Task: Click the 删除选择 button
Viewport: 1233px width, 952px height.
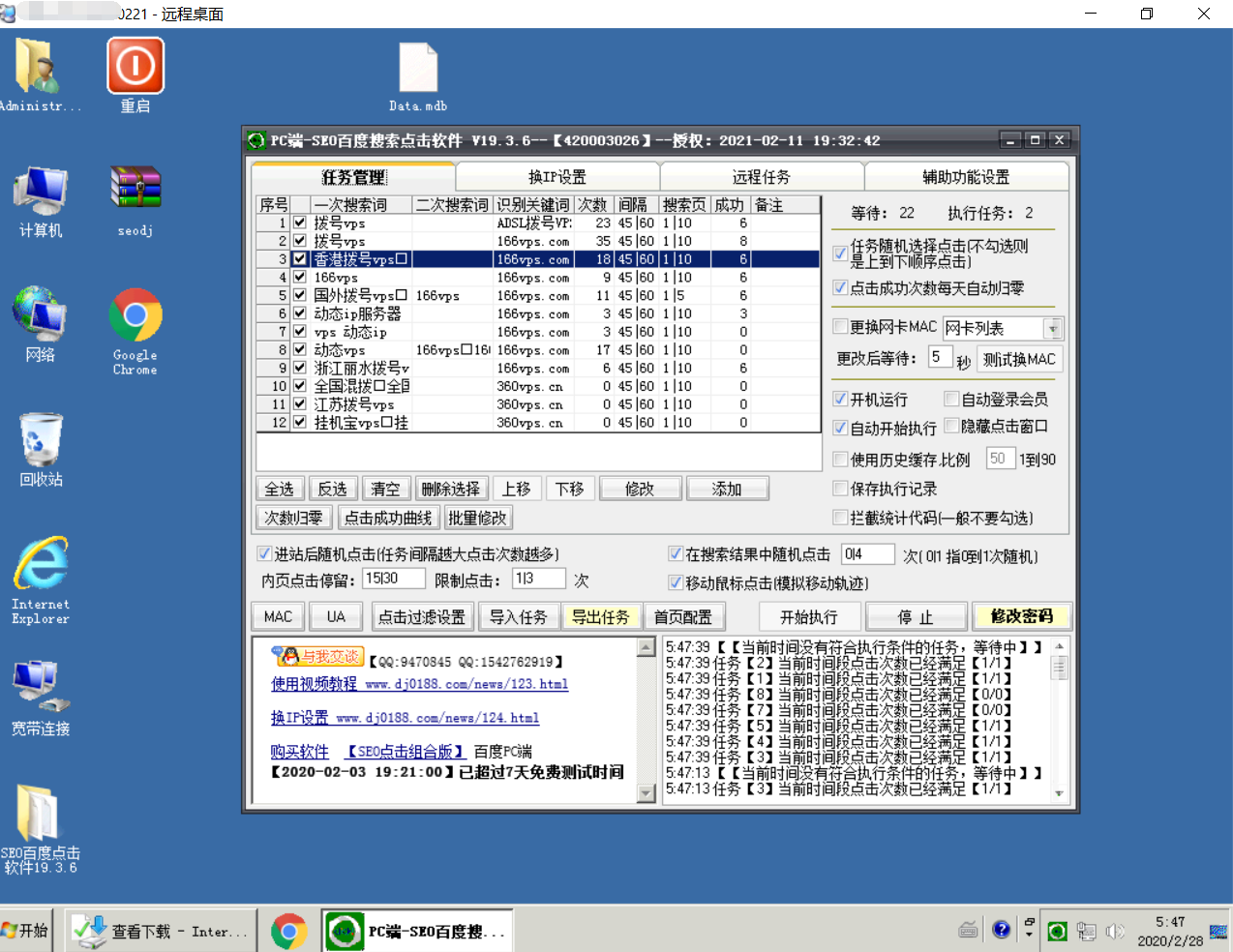Action: [x=450, y=490]
